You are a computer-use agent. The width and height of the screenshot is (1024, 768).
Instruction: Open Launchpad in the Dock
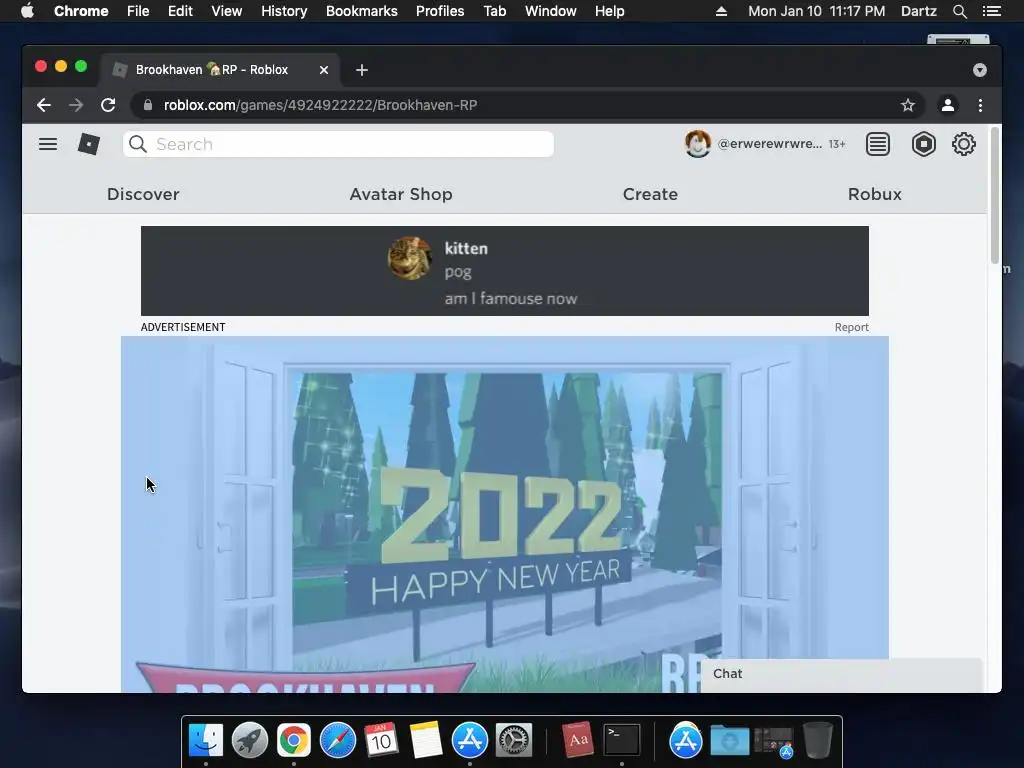pyautogui.click(x=249, y=740)
